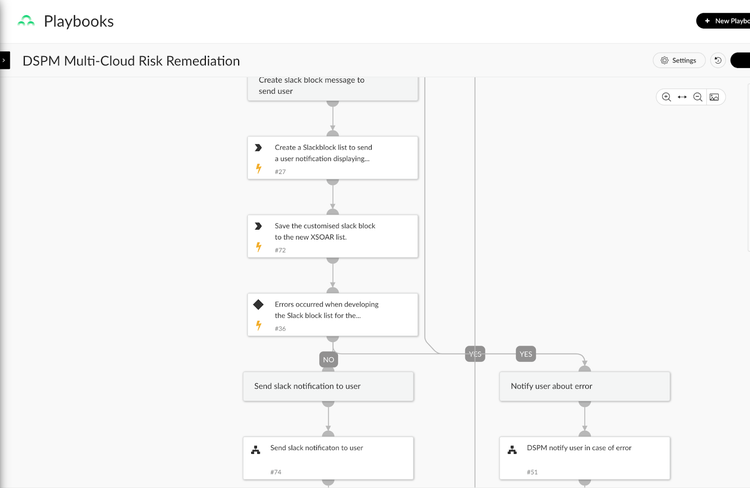The height and width of the screenshot is (488, 750).
Task: Zoom in on the playbook canvas
Action: click(666, 97)
